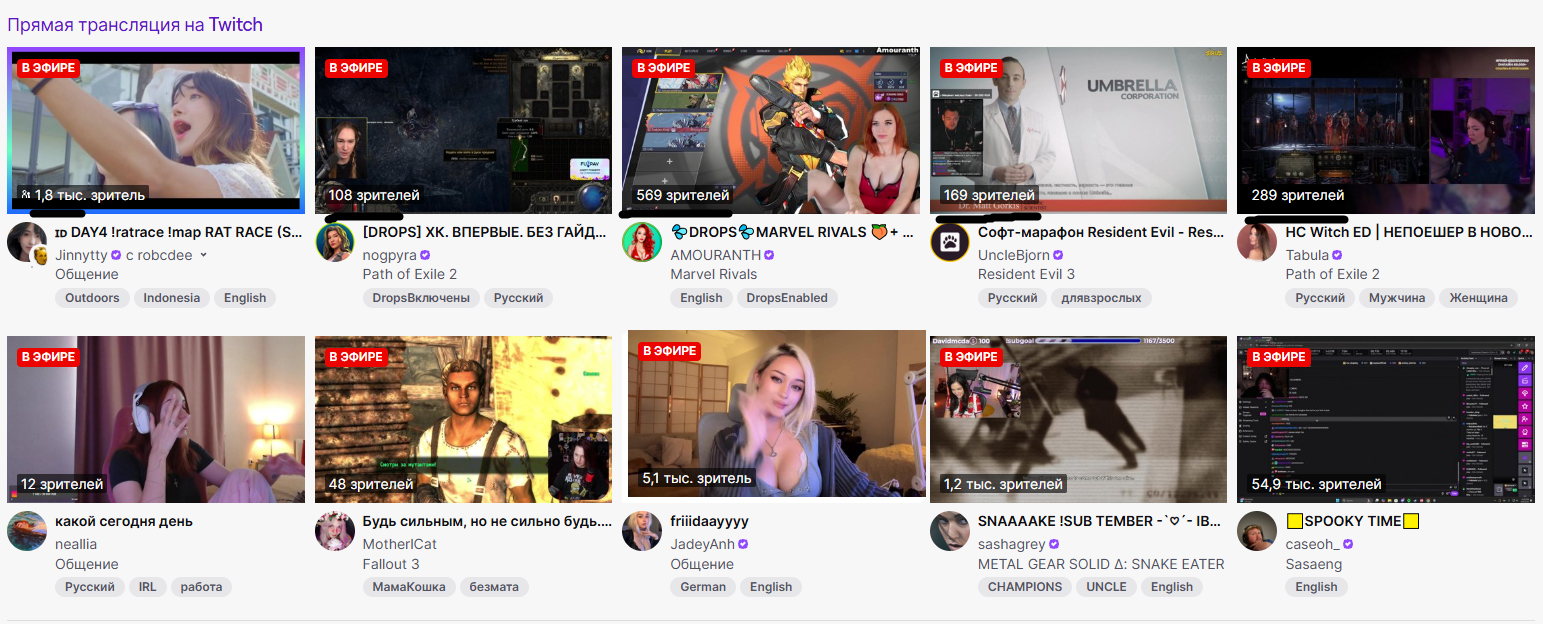Select the Indonesia tag
The height and width of the screenshot is (624, 1543).
[x=171, y=298]
